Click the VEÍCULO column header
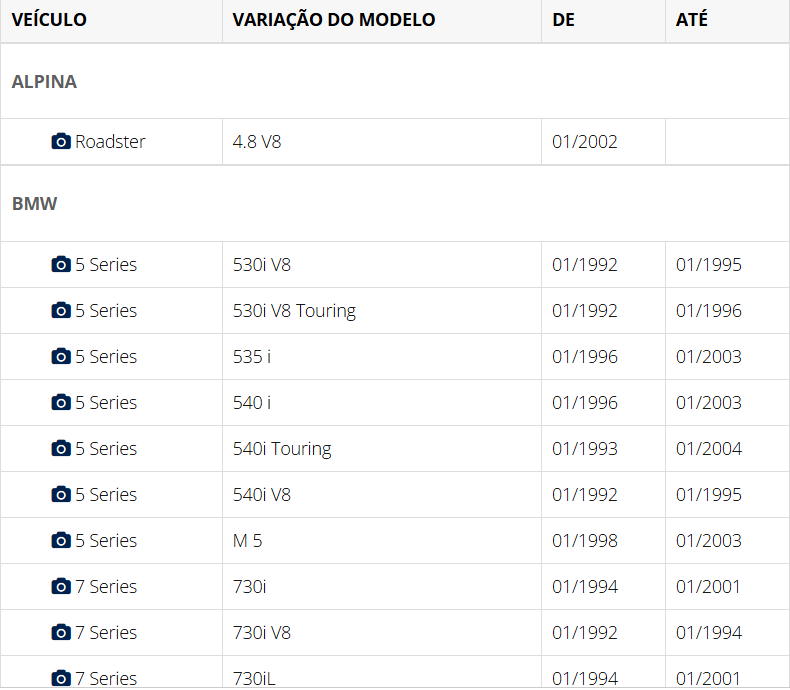This screenshot has width=790, height=690. pyautogui.click(x=49, y=20)
